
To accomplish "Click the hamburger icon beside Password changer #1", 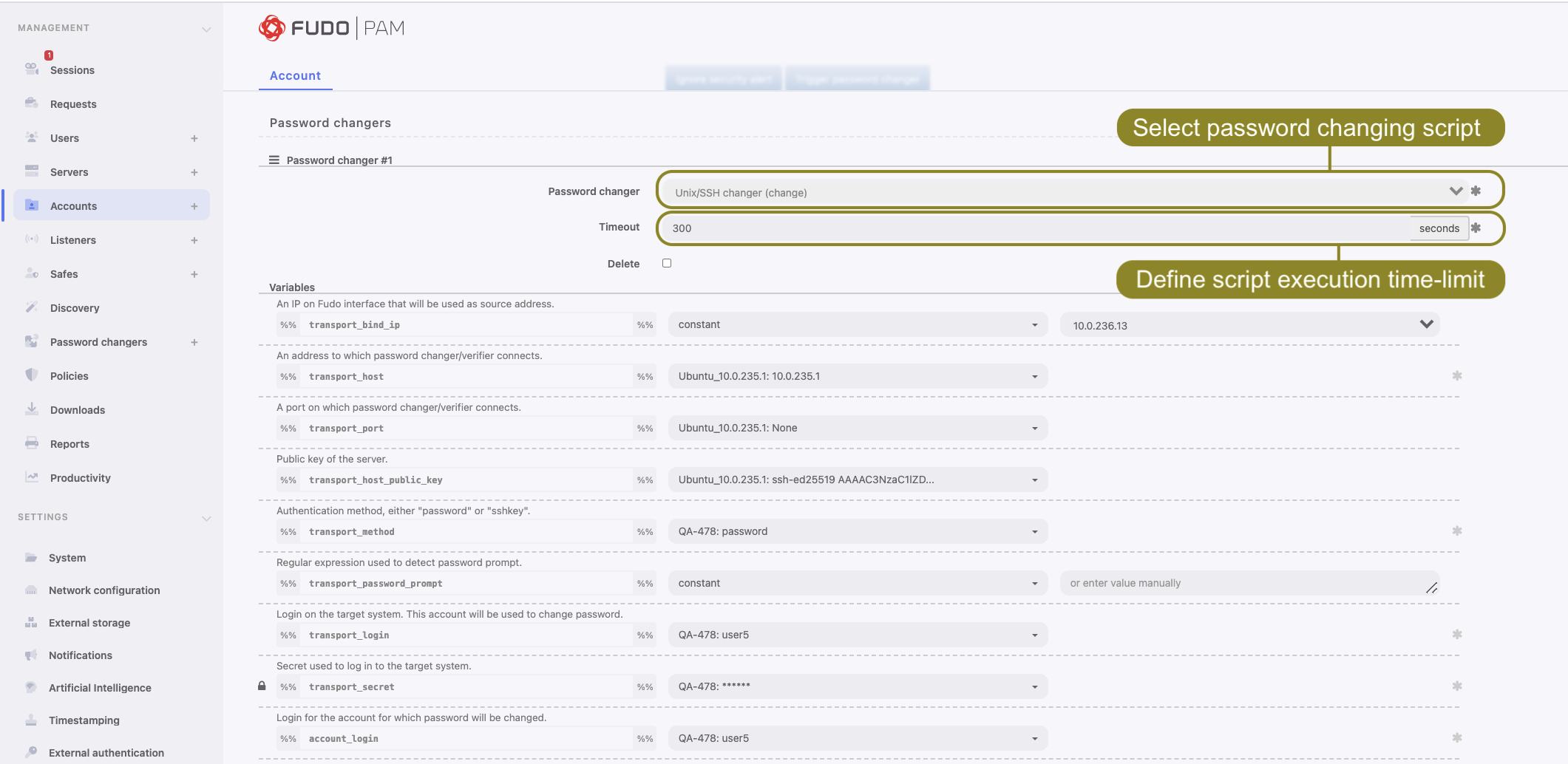I will click(x=274, y=160).
